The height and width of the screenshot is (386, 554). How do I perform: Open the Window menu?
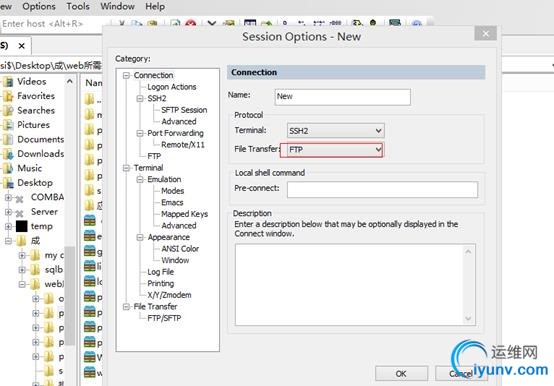(117, 6)
